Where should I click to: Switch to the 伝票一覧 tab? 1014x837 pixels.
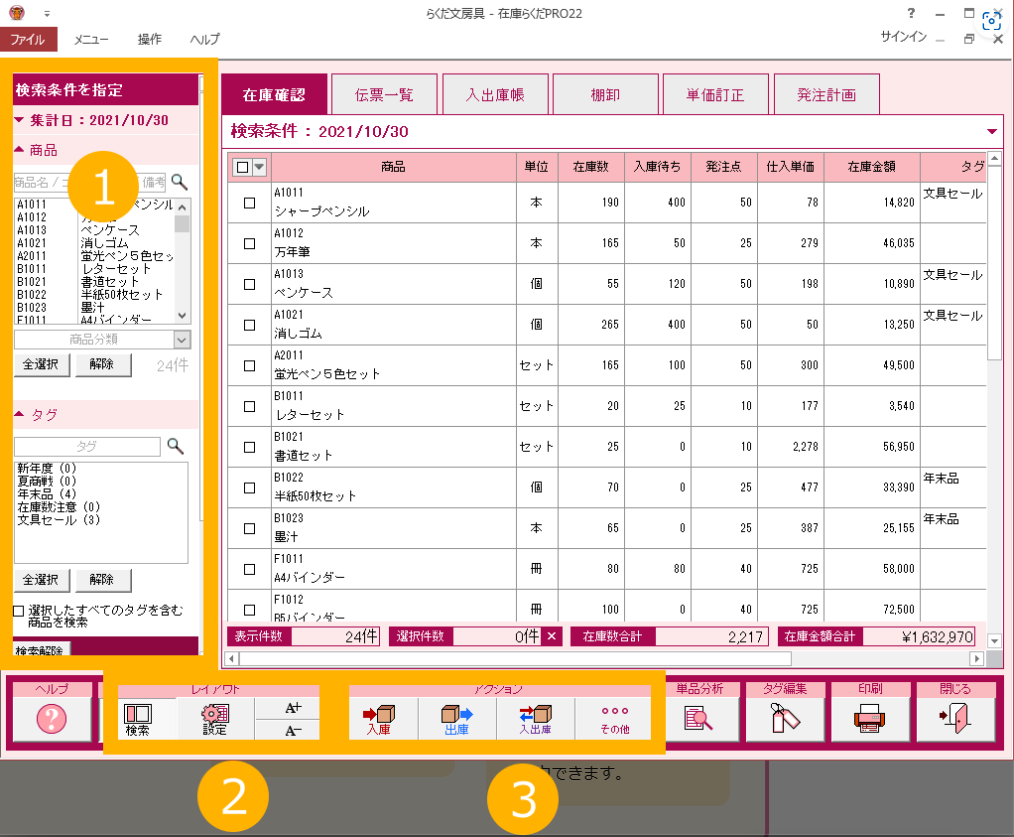tap(383, 96)
